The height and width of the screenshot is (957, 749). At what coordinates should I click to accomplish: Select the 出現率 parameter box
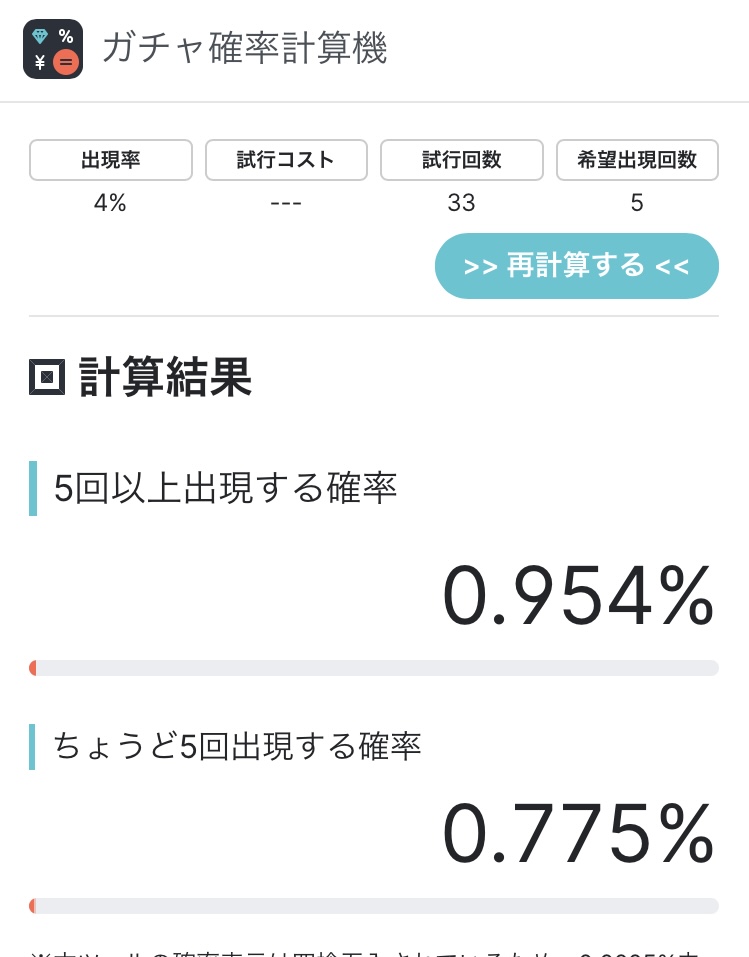click(111, 160)
